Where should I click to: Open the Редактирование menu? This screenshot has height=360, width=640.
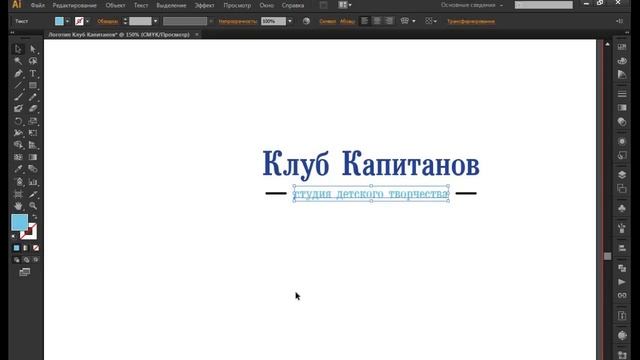click(74, 5)
